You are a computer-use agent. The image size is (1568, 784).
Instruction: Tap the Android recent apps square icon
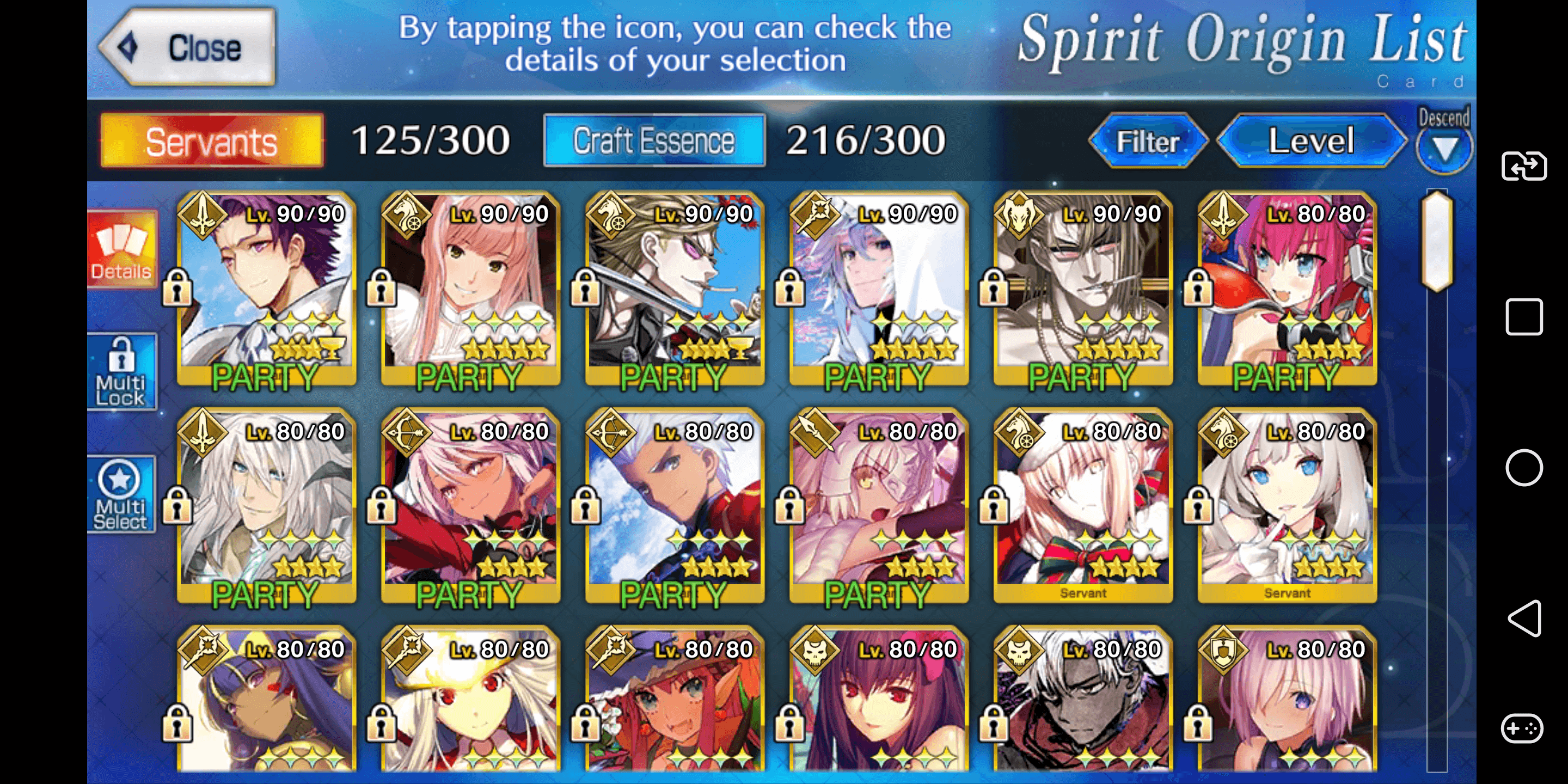[x=1523, y=316]
